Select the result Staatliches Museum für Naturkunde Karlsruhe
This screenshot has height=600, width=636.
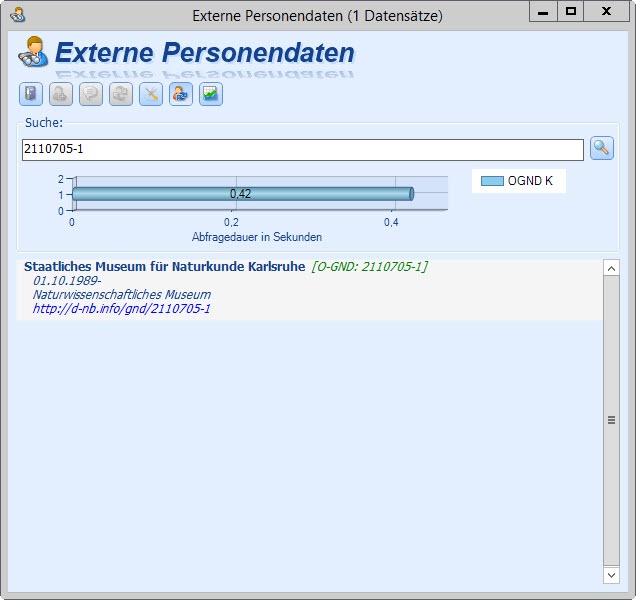coord(164,267)
